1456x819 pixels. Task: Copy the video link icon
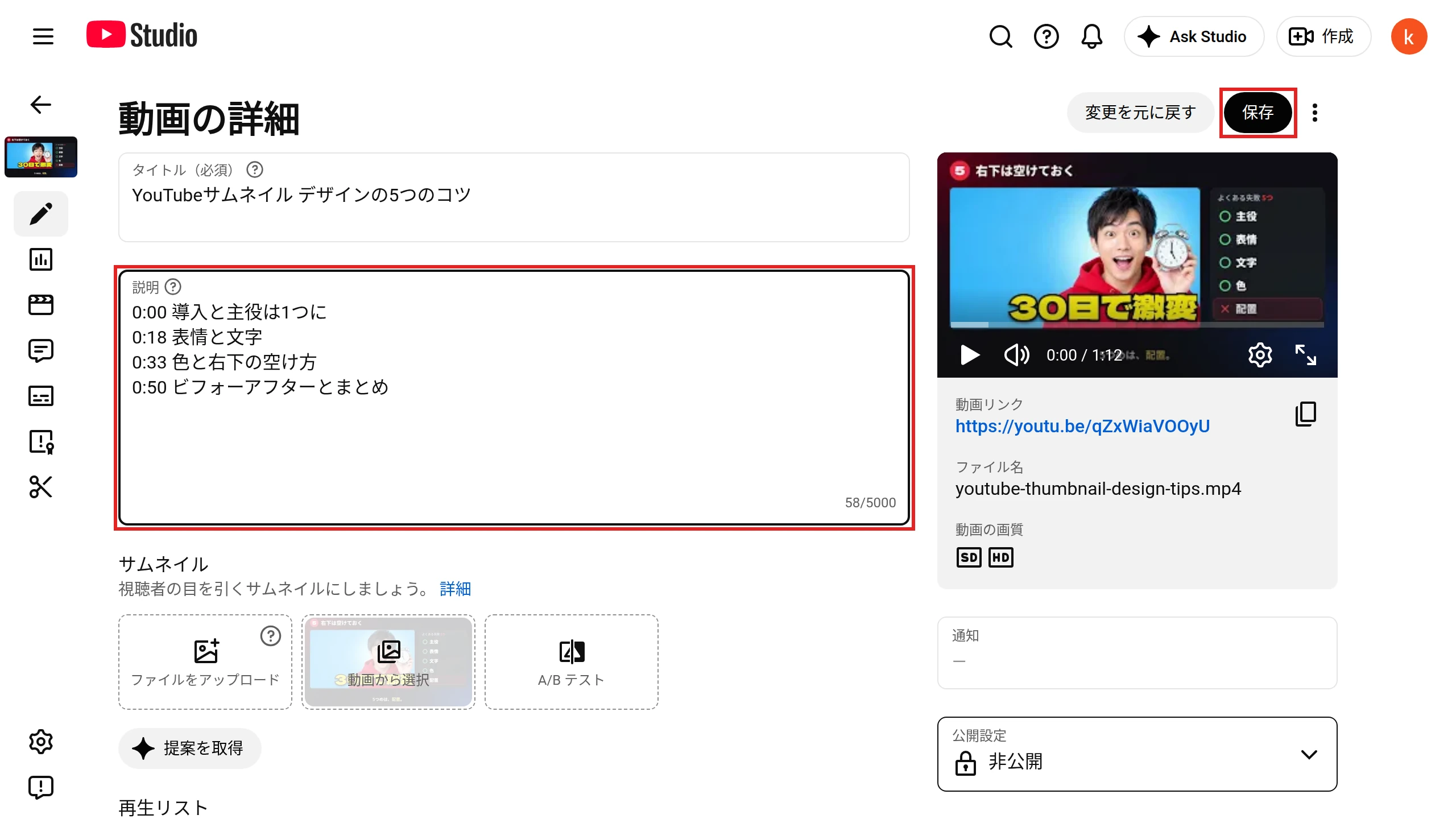click(1305, 414)
